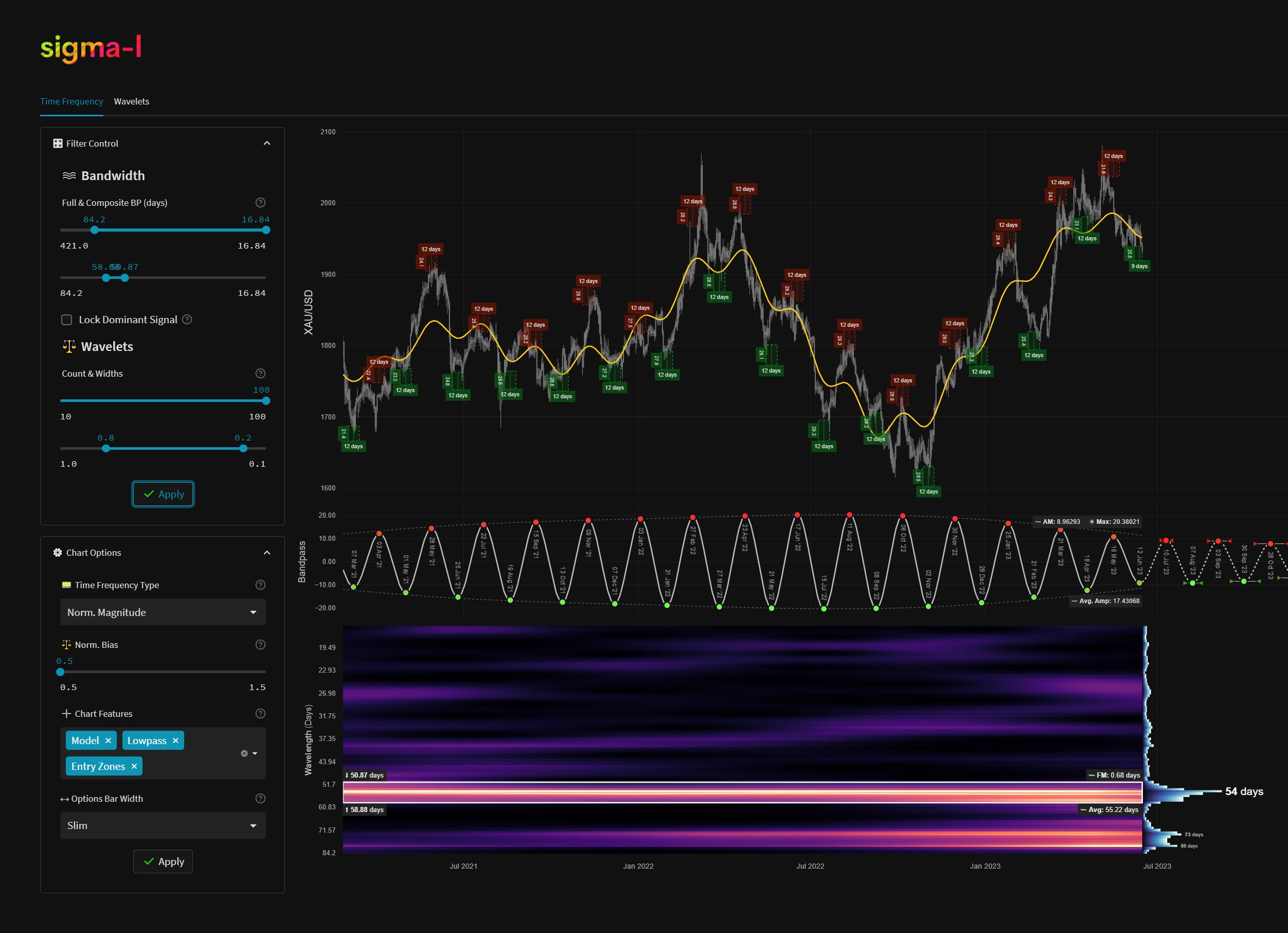Click help icon next to Count & Widths
This screenshot has height=933, width=1288.
260,373
